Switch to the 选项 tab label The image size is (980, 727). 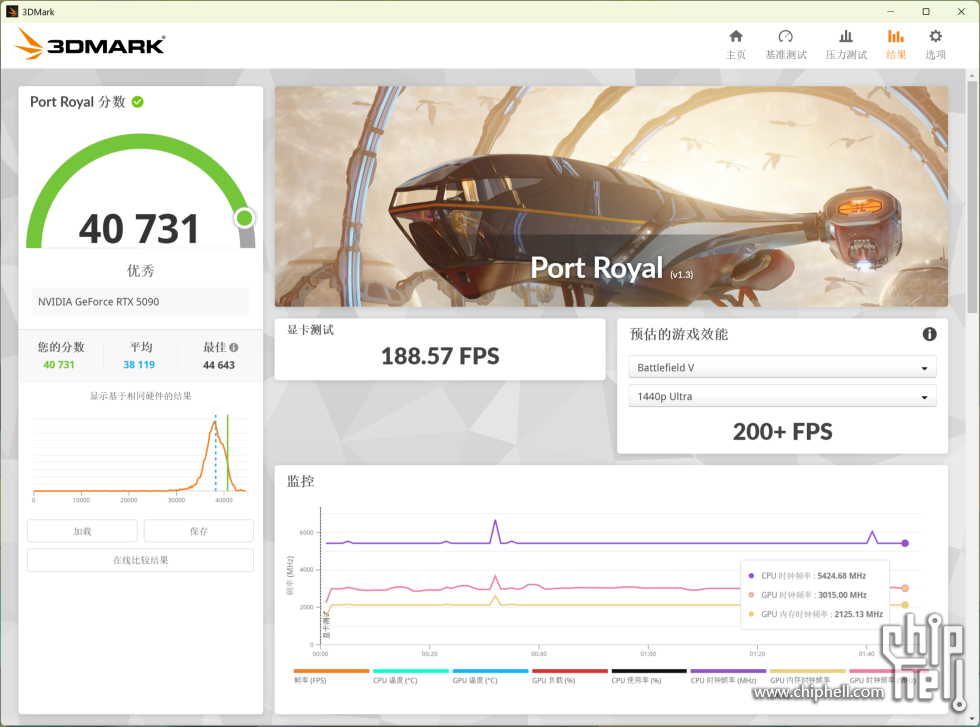click(x=935, y=55)
